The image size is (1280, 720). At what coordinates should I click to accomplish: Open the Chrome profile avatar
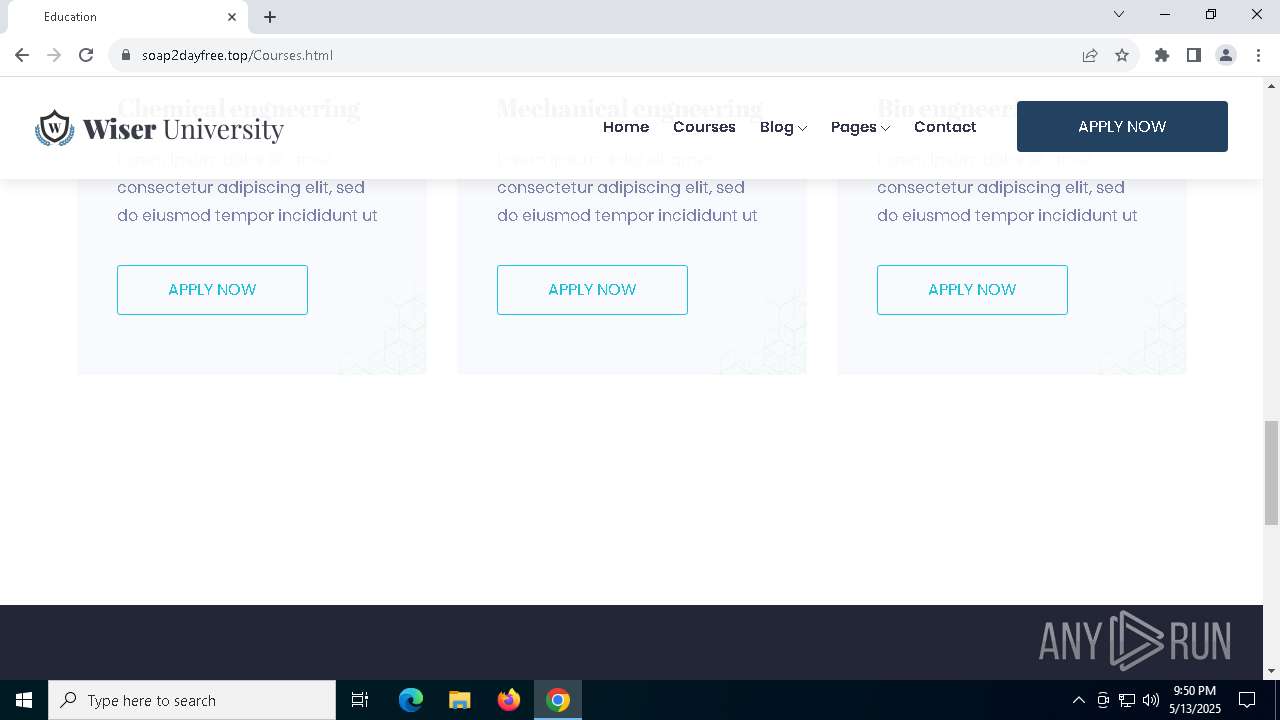(x=1226, y=55)
